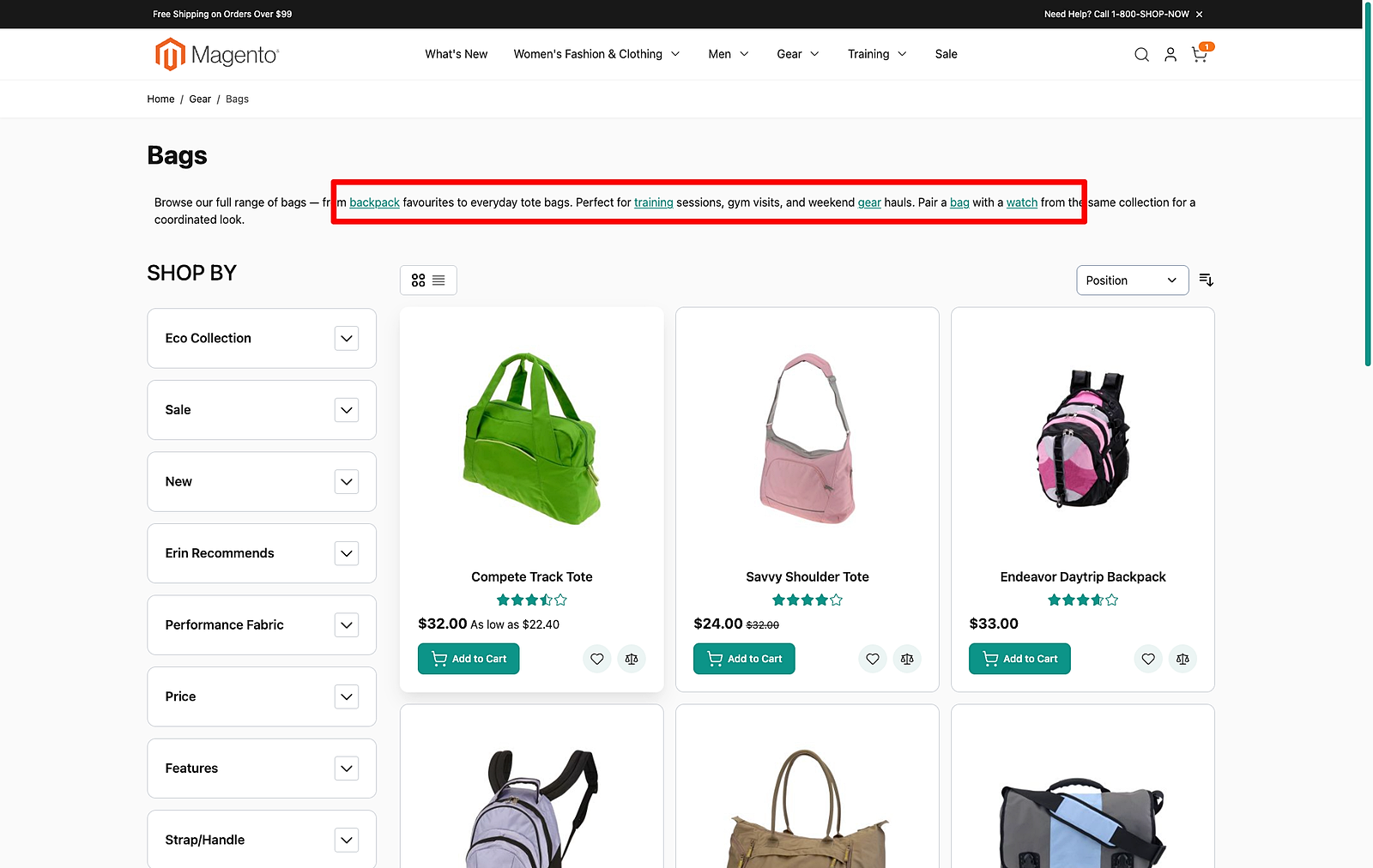
Task: Click heart icon on Savvy Shoulder Tote
Action: (x=872, y=659)
